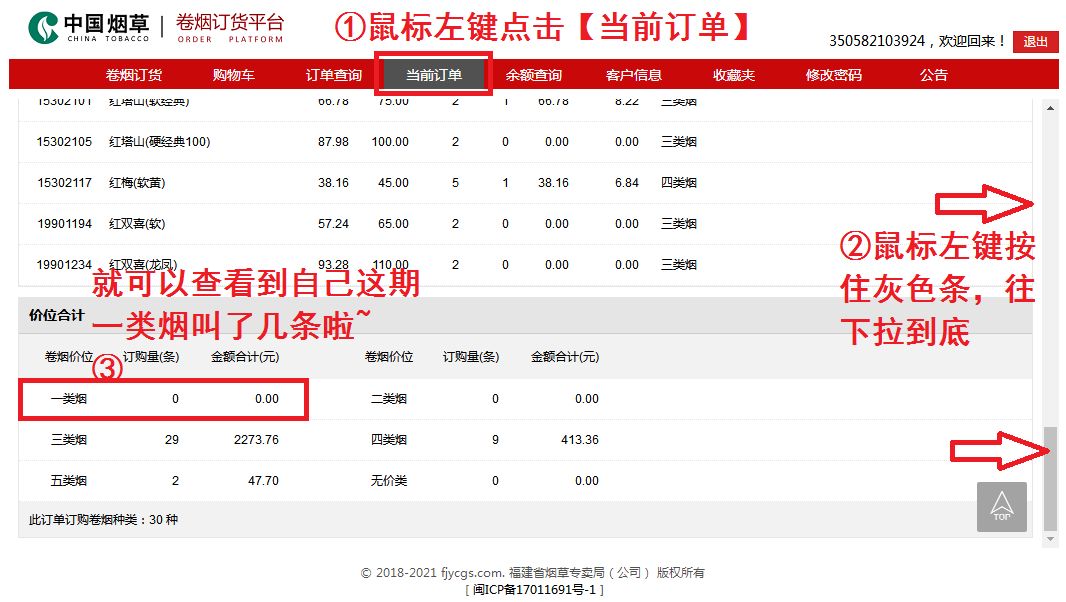Screen dimensions: 1066x602
Task: Click product code 15302105
Action: coord(64,141)
